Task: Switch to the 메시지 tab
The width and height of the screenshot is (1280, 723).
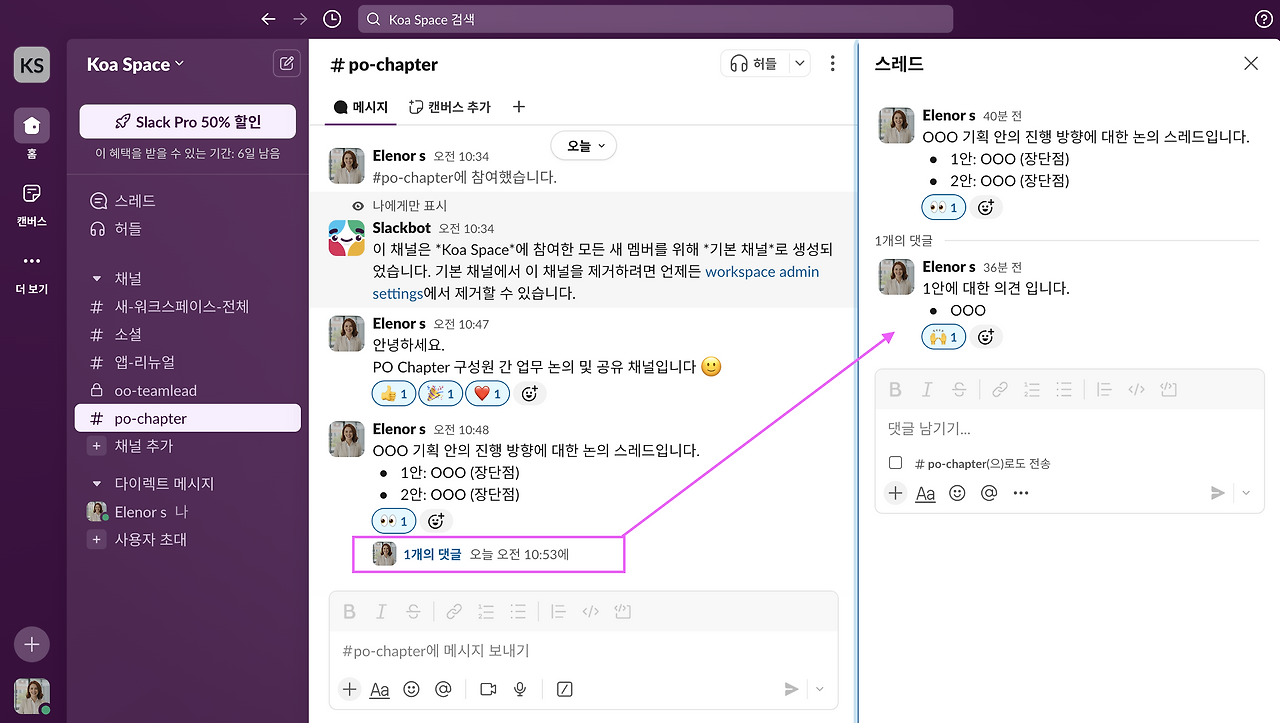Action: (x=360, y=107)
